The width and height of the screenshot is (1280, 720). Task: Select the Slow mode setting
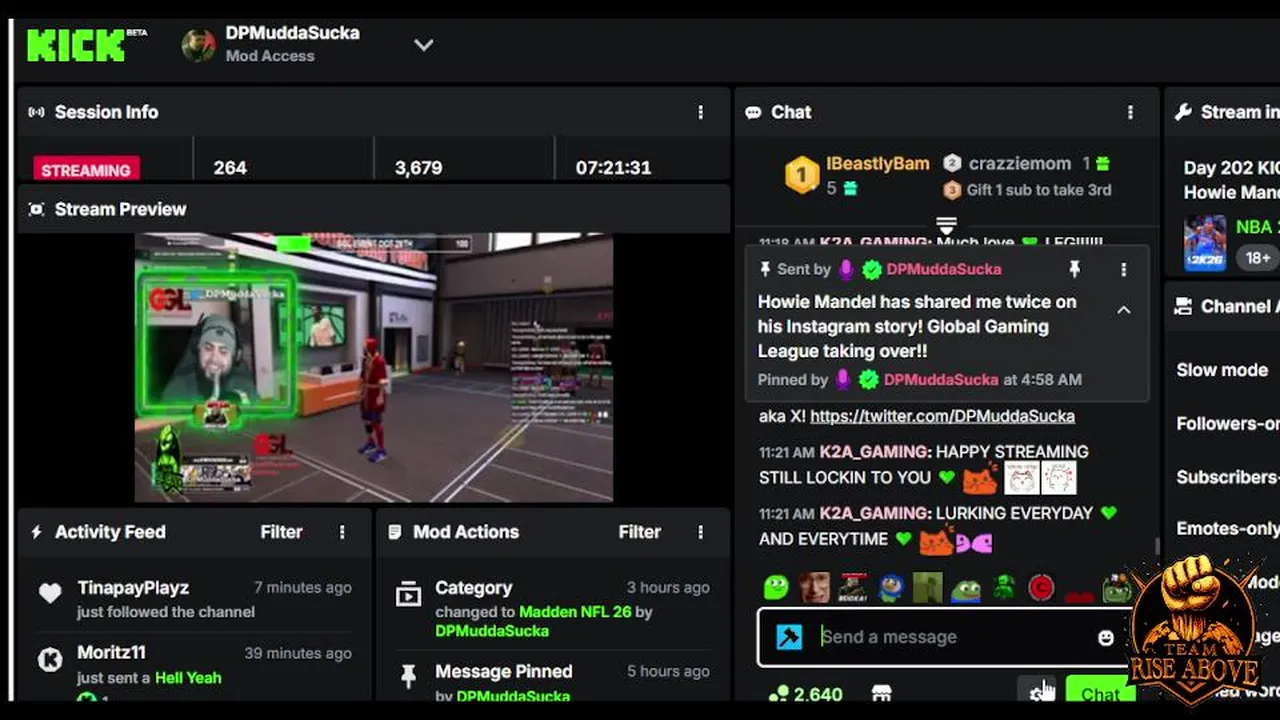click(1222, 370)
